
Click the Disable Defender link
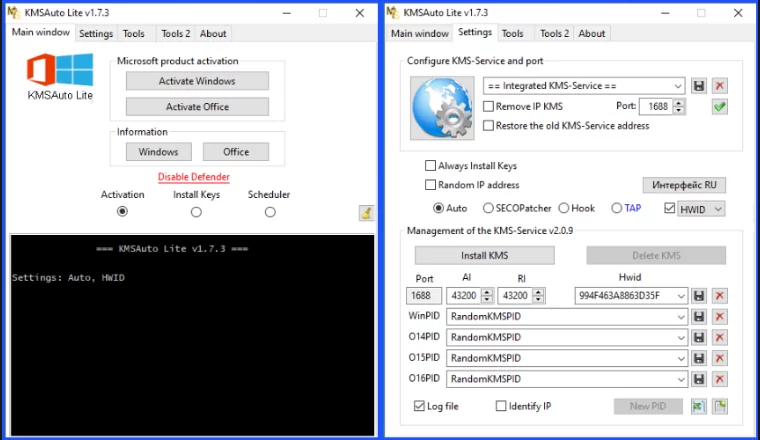(x=194, y=177)
